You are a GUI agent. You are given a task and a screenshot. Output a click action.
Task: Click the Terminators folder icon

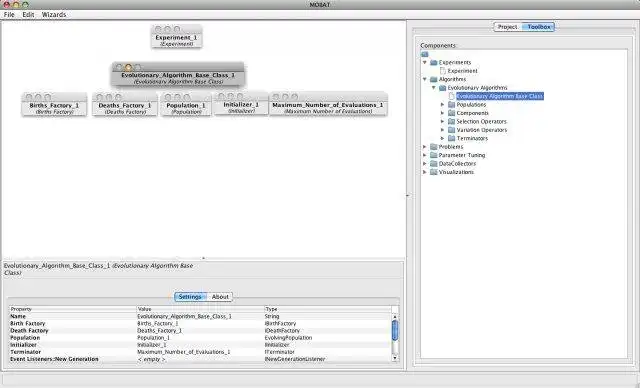451,138
